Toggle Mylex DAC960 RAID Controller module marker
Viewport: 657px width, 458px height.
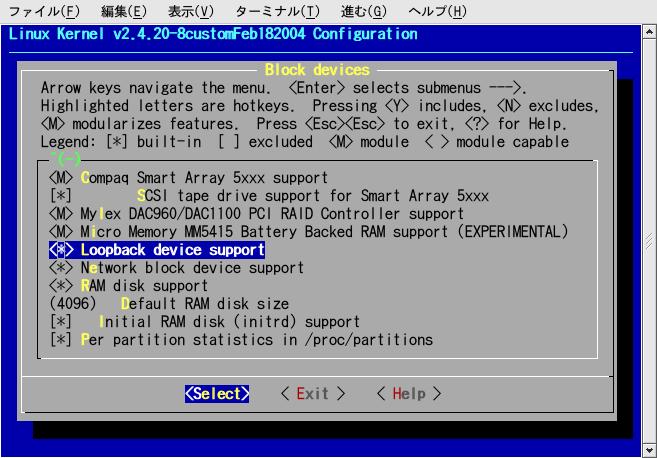(61, 214)
